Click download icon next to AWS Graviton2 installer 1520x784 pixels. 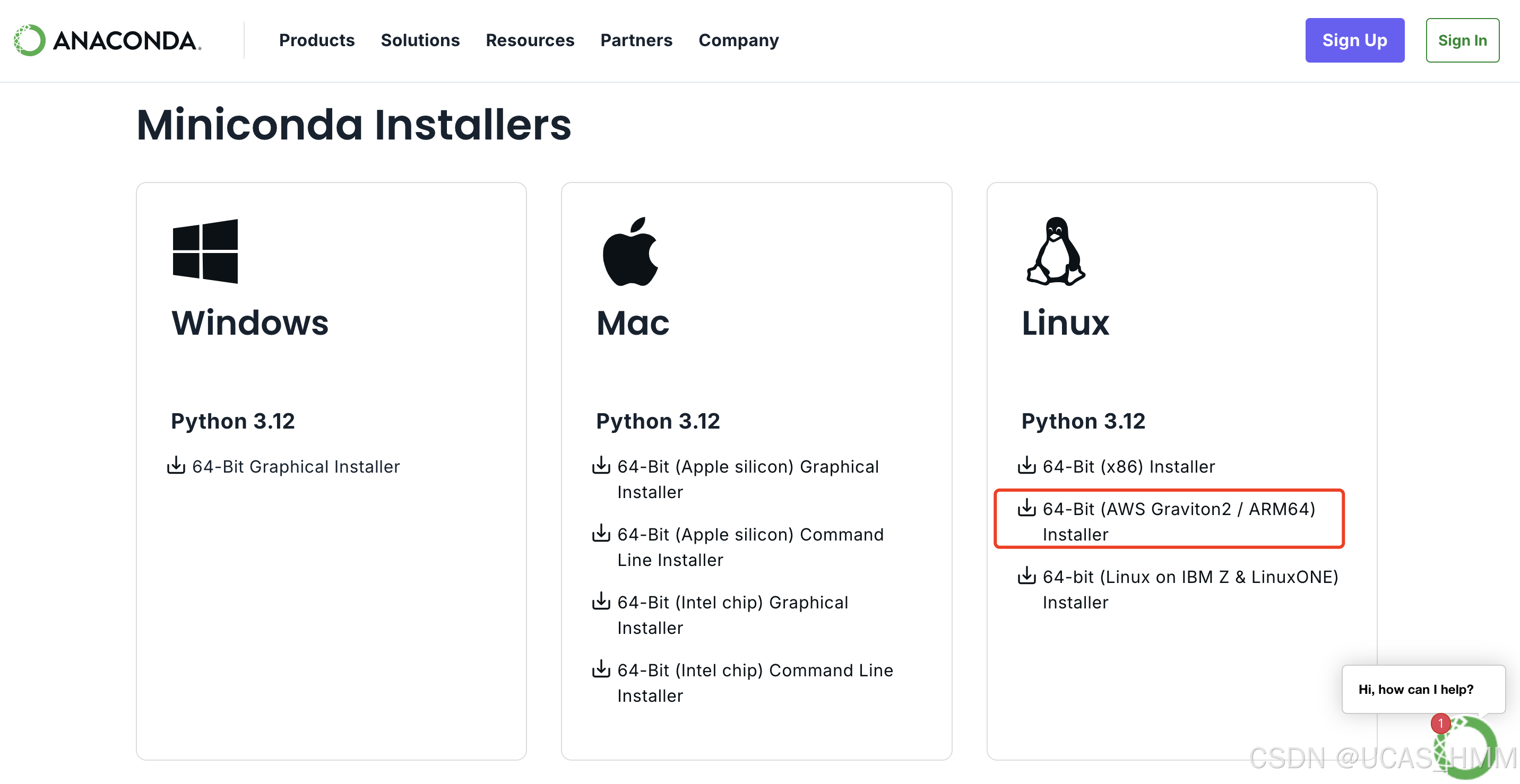coord(1026,508)
